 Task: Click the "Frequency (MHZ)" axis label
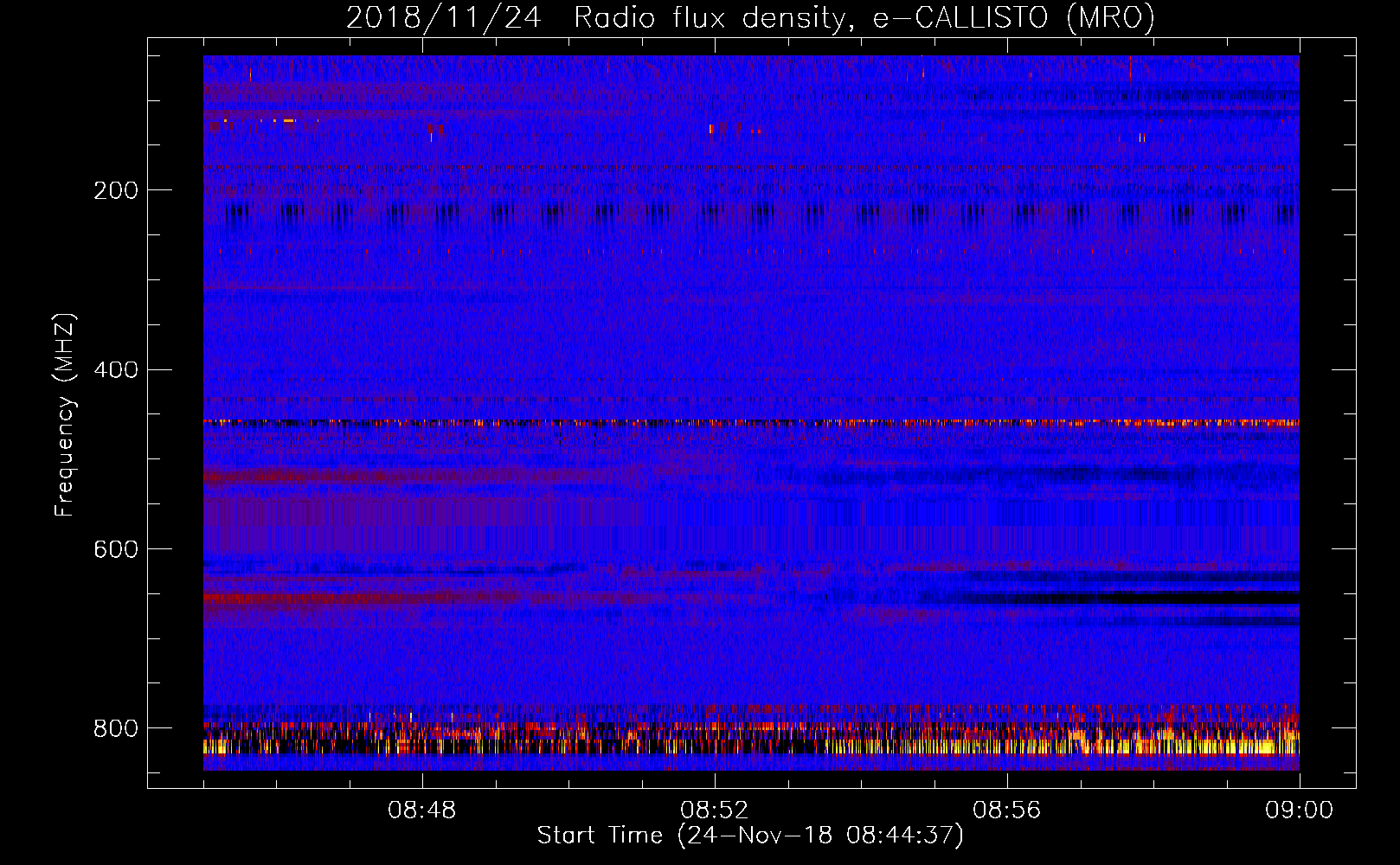(x=65, y=414)
